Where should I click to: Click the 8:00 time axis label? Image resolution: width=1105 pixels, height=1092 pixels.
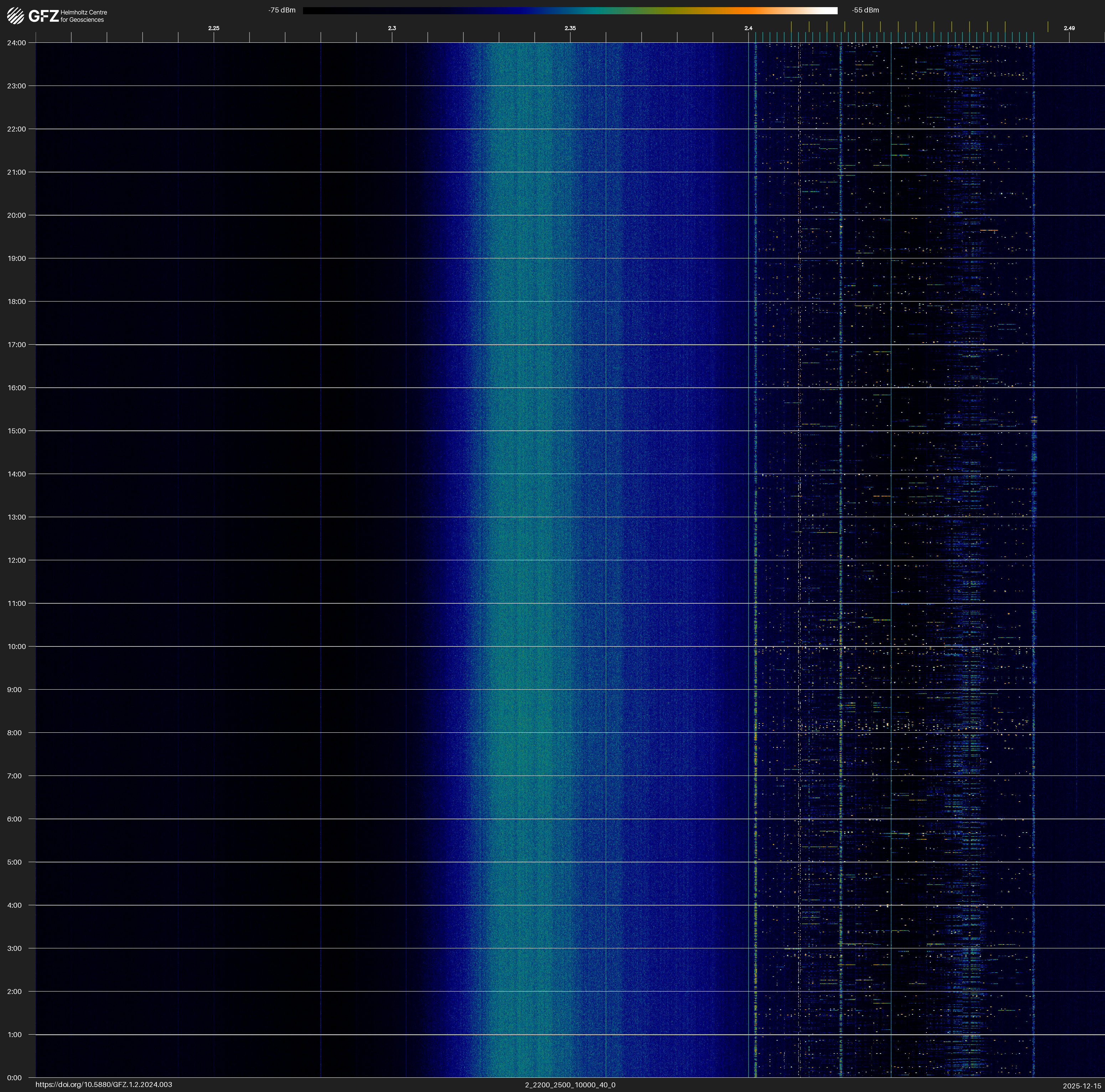(x=14, y=732)
